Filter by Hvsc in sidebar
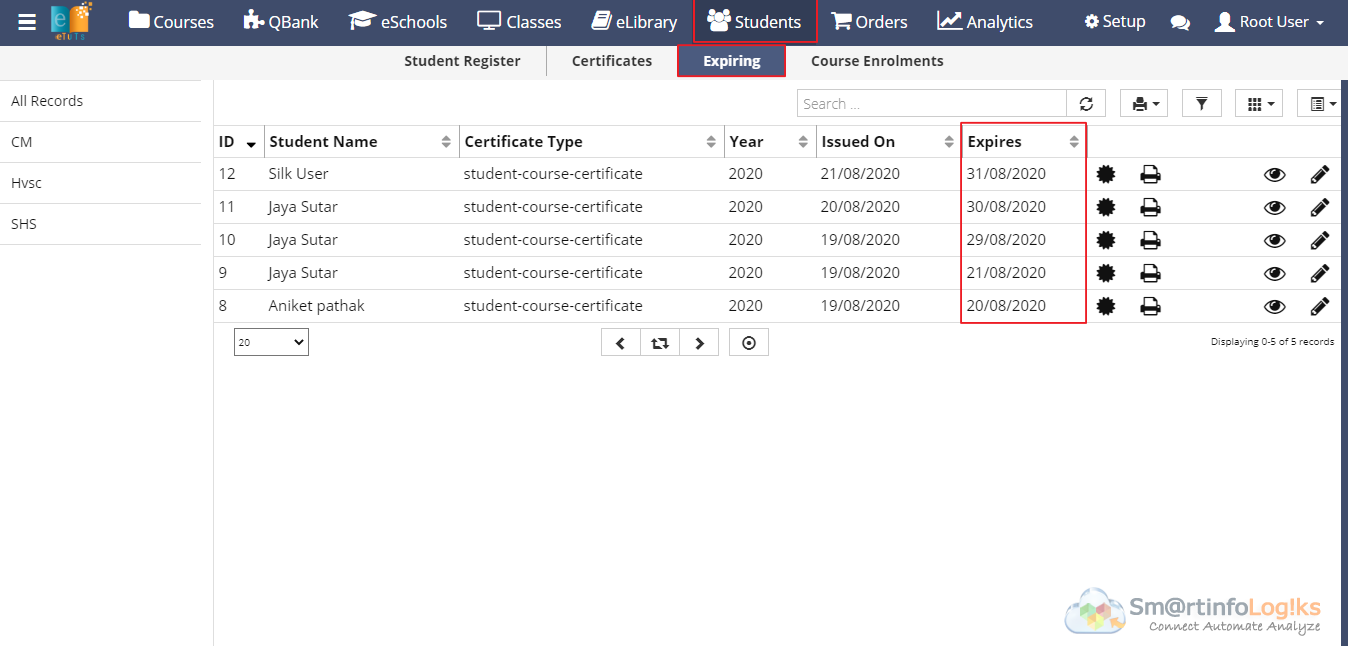The image size is (1348, 646). (100, 183)
